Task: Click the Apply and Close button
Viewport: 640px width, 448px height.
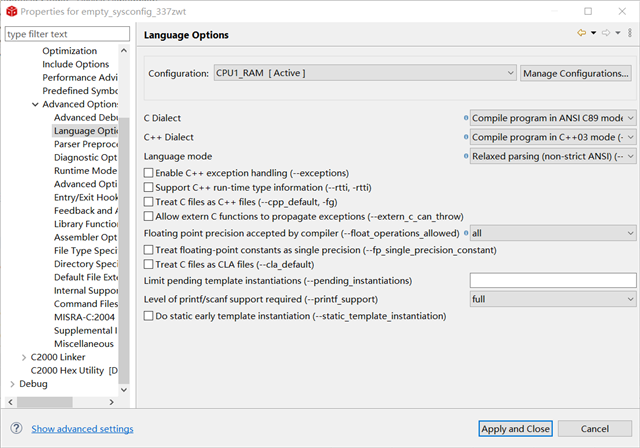Action: click(515, 429)
